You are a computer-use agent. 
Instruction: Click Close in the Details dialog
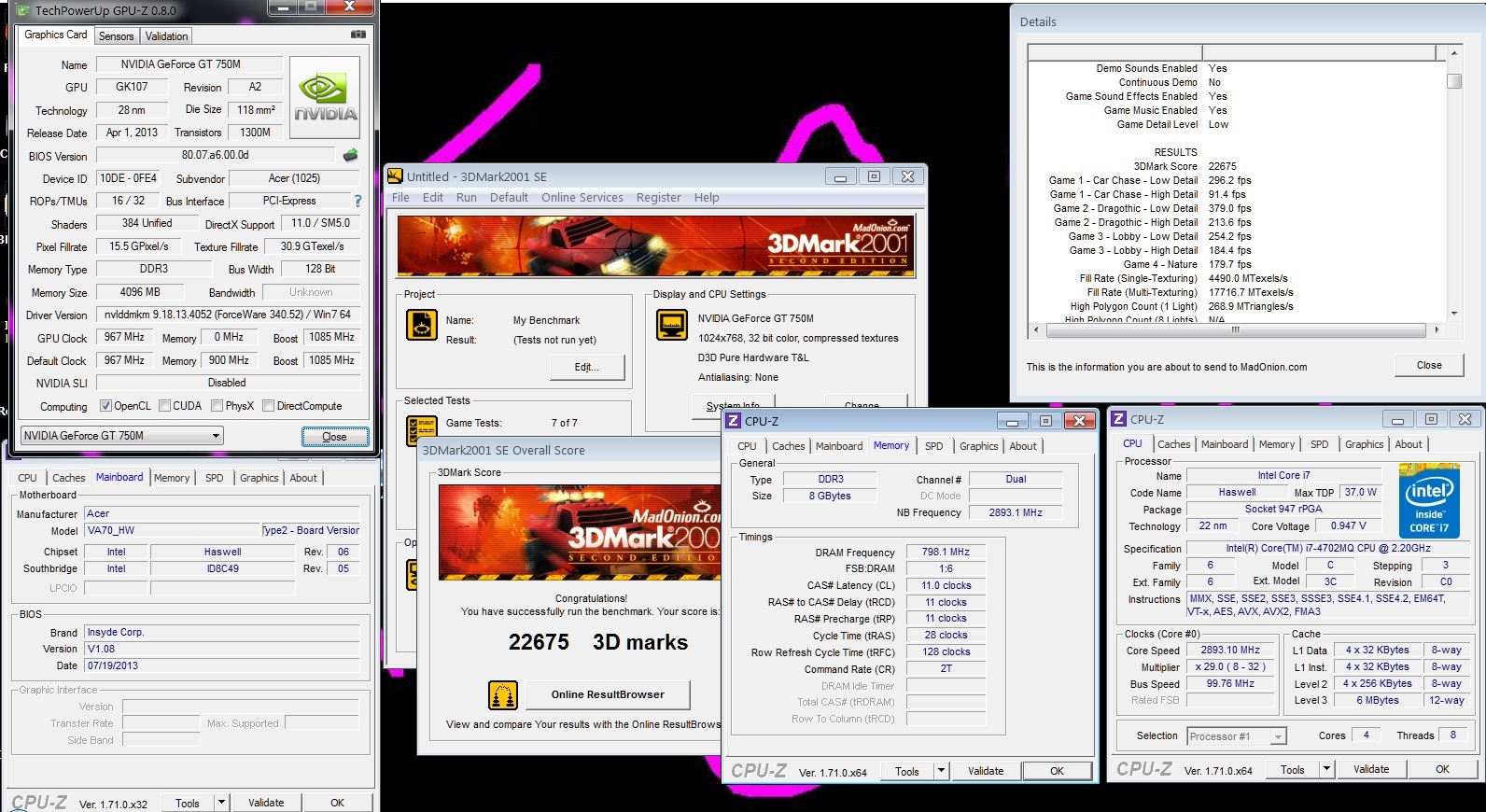[1429, 365]
